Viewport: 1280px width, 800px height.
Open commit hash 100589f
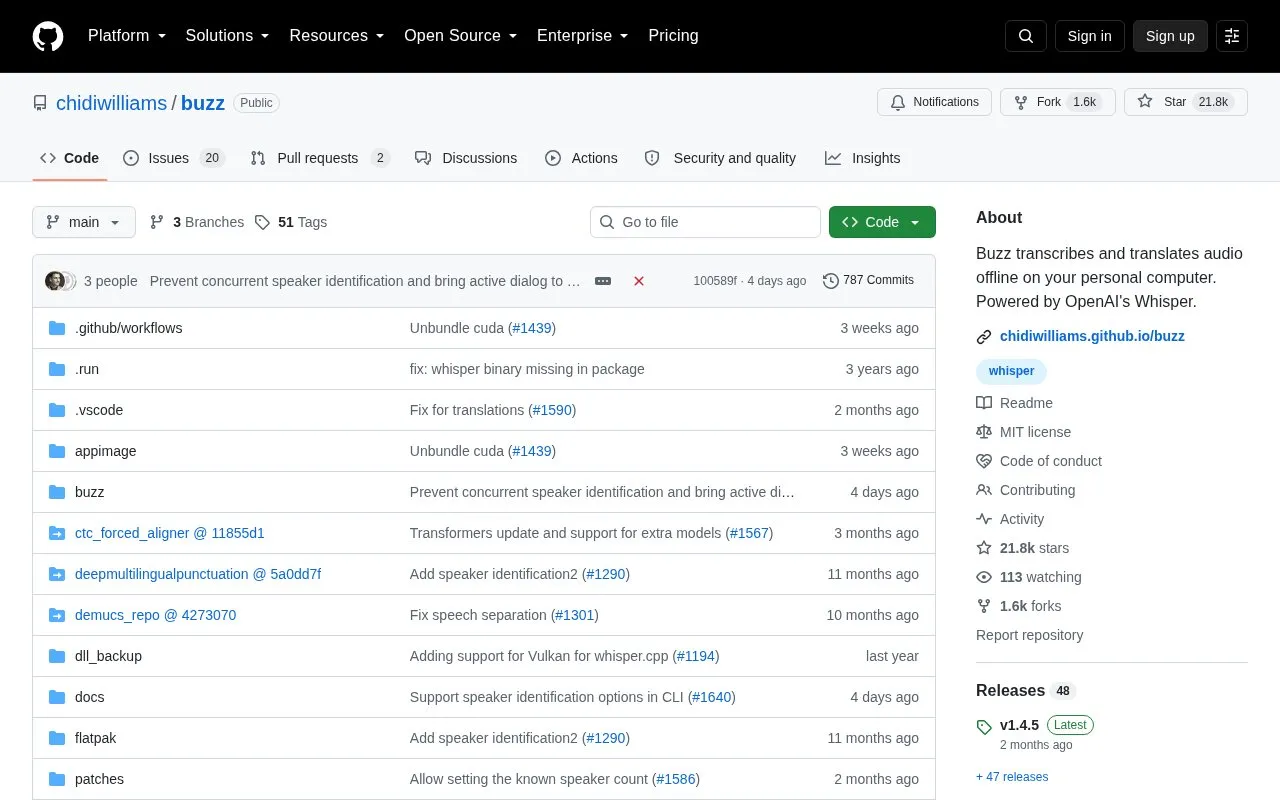pos(715,281)
